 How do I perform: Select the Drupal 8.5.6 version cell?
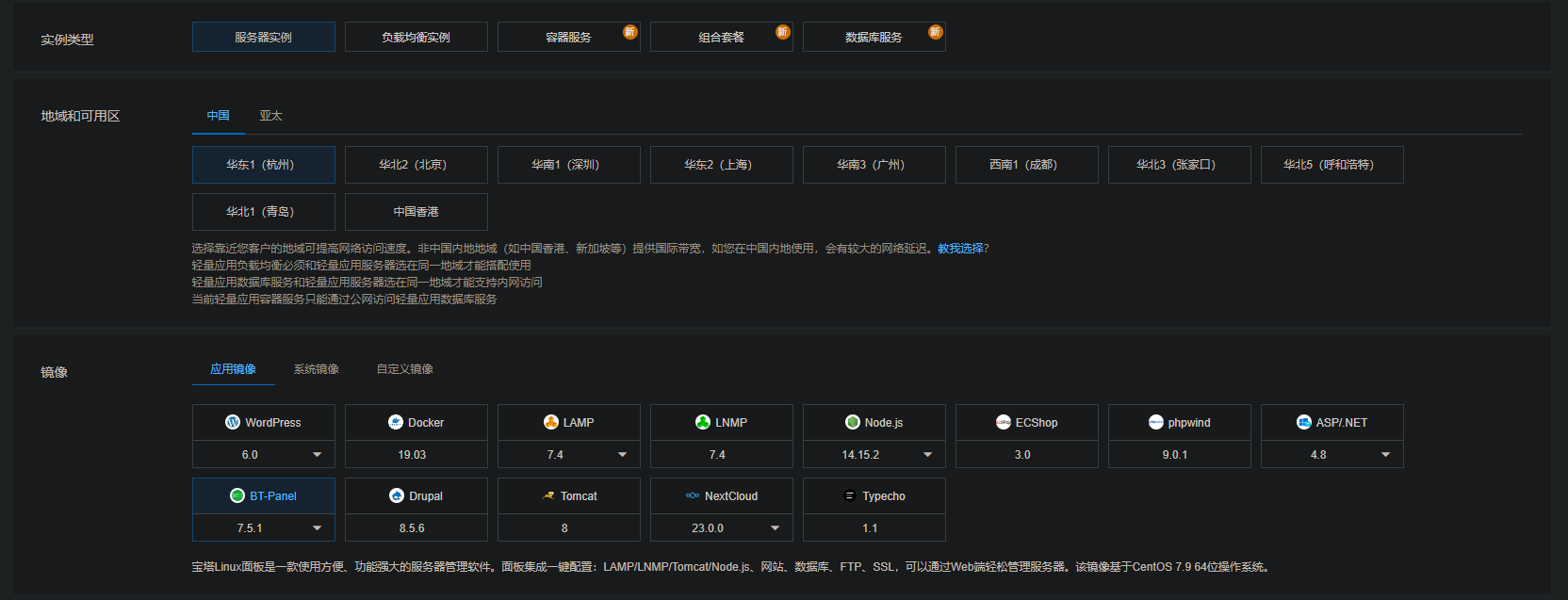pyautogui.click(x=416, y=527)
